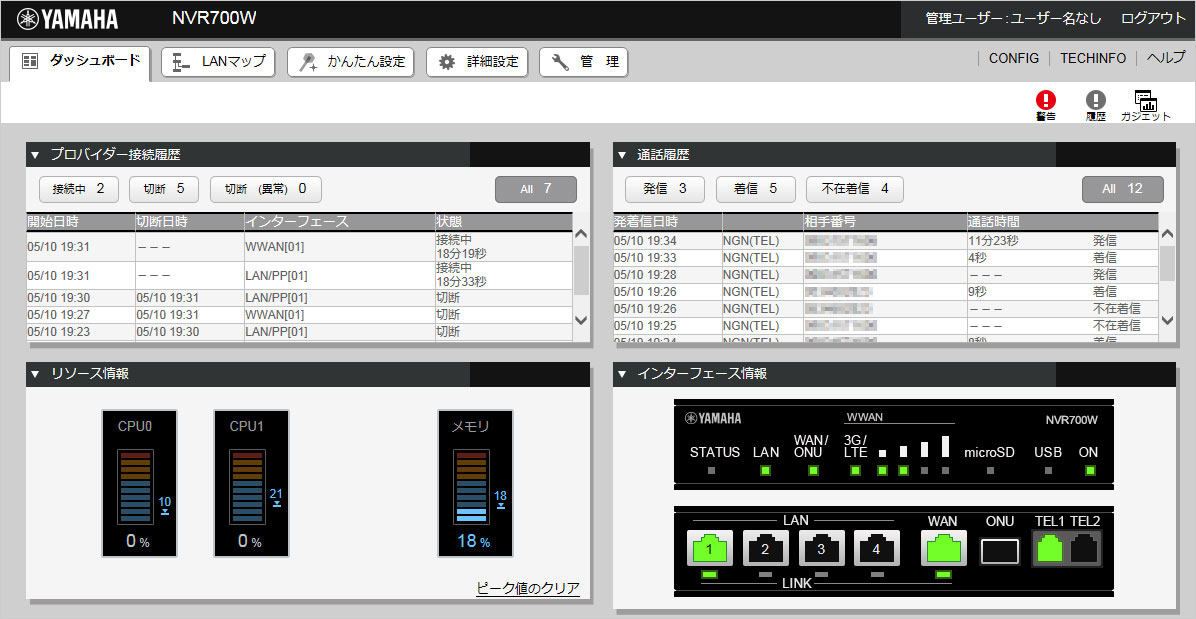
Task: Click the USB LED indicator
Action: click(x=1048, y=470)
